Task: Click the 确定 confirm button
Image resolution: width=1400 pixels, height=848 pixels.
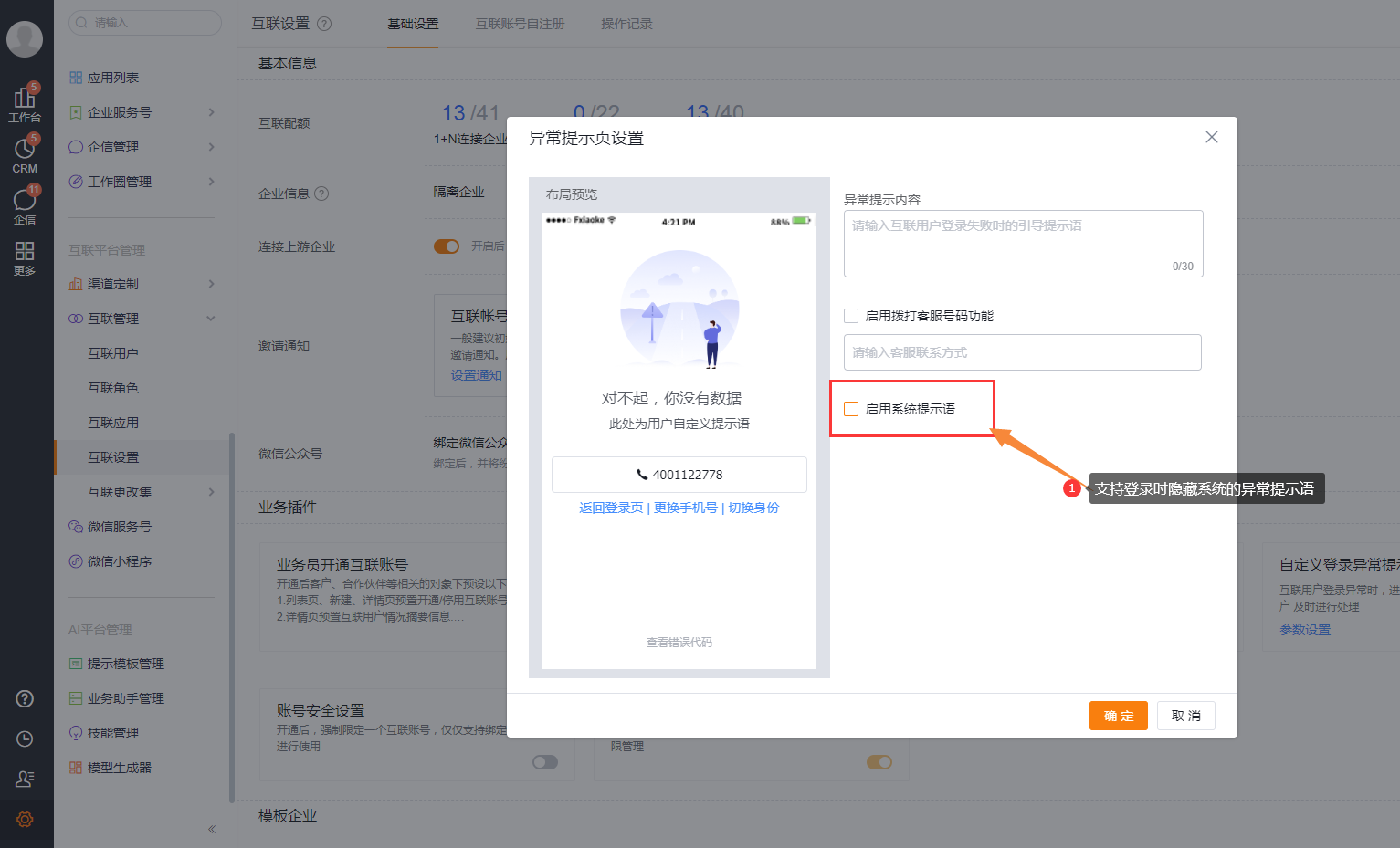Action: [1118, 716]
